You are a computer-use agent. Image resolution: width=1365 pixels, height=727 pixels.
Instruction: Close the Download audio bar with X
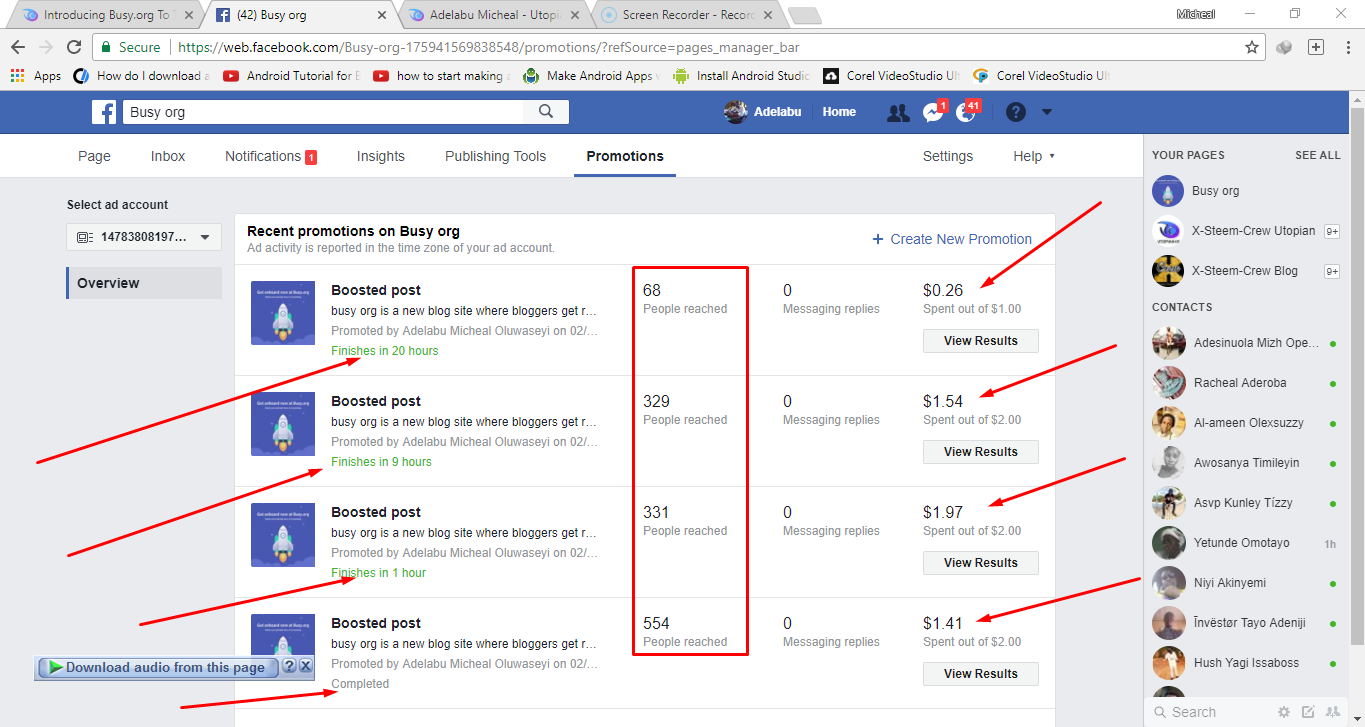[306, 666]
